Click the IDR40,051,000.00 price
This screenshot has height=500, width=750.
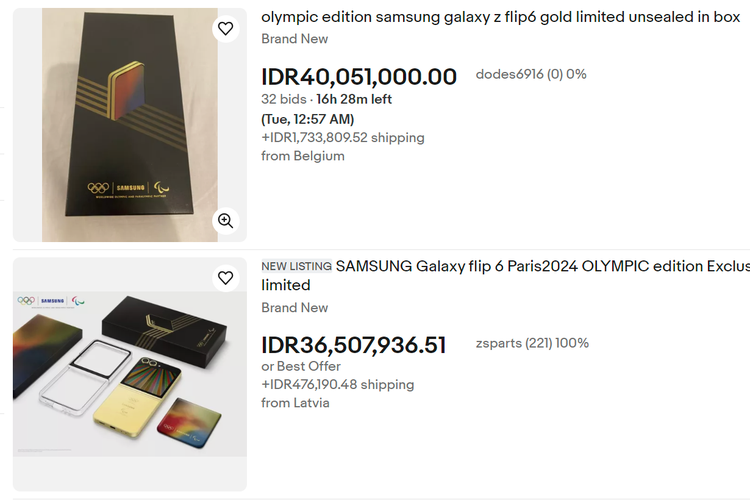(x=359, y=77)
